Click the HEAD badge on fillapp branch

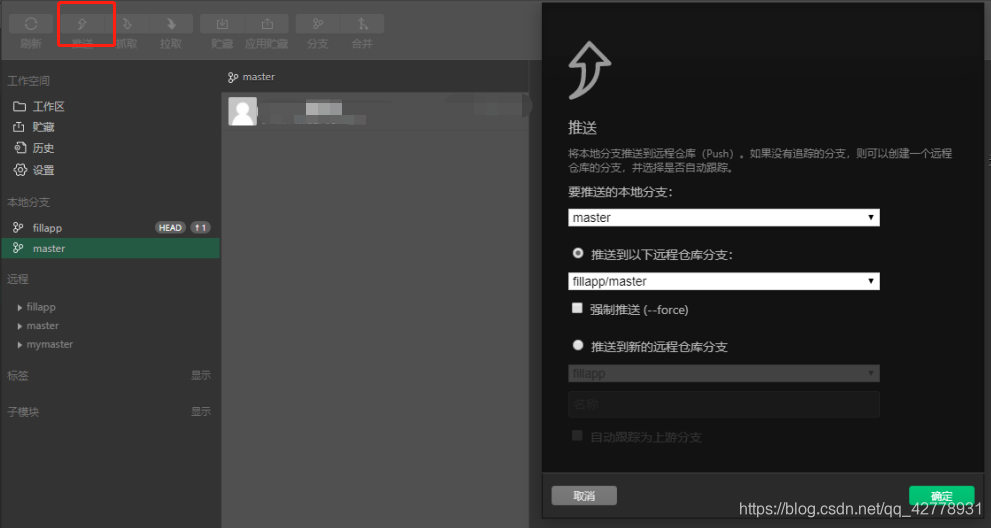click(170, 228)
